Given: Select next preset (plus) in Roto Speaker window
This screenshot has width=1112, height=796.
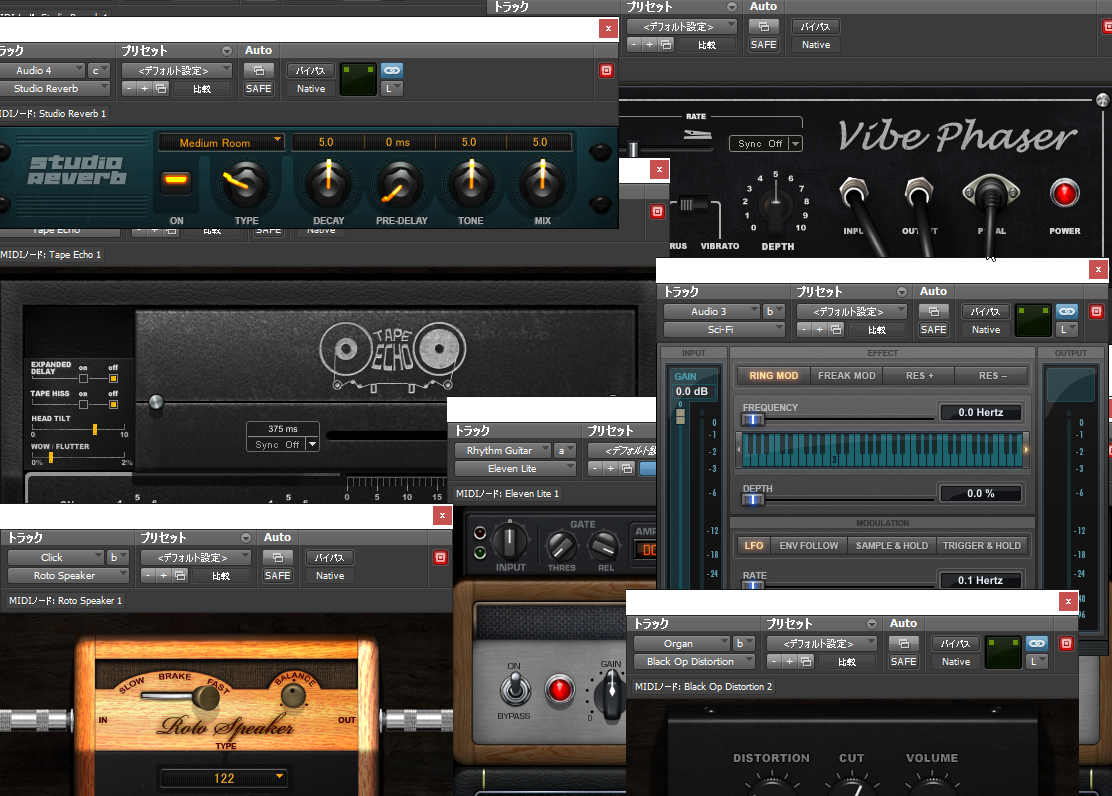Looking at the screenshot, I should (164, 575).
